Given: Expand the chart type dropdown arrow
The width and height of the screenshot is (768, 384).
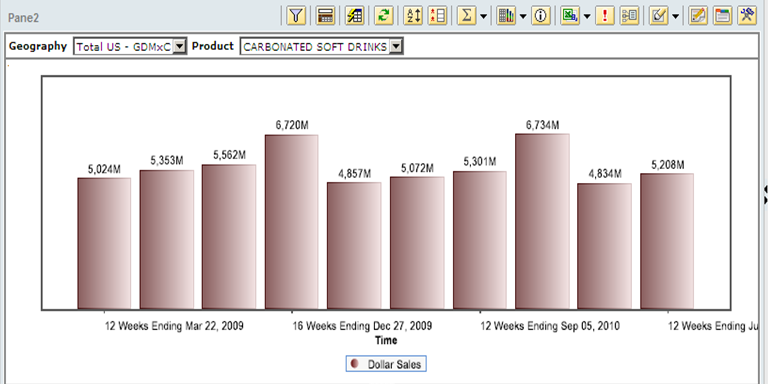Looking at the screenshot, I should click(x=523, y=17).
